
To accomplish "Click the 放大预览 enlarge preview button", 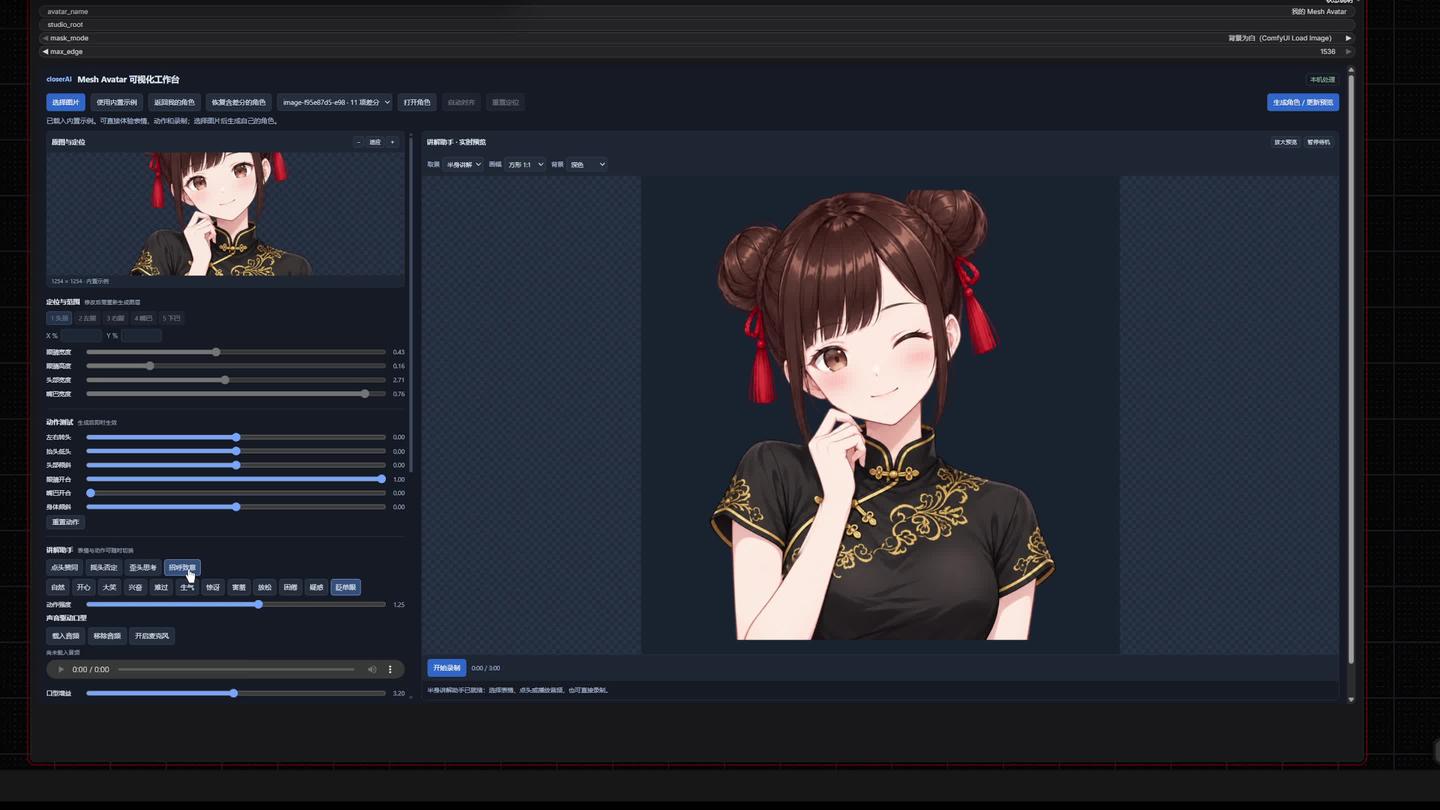I will [x=1285, y=142].
